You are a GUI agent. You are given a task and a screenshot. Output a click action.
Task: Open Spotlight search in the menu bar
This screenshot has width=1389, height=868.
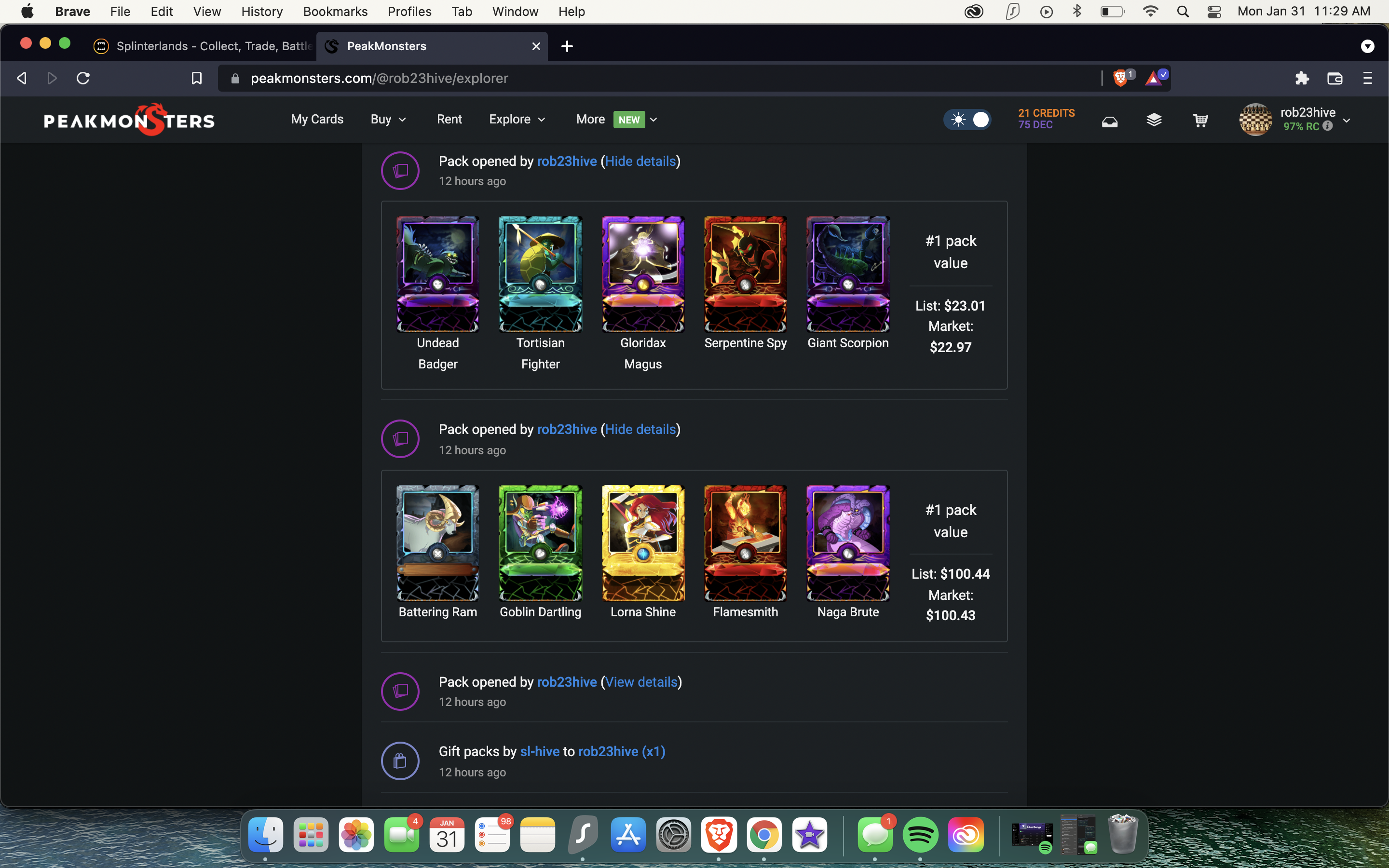coord(1183,12)
